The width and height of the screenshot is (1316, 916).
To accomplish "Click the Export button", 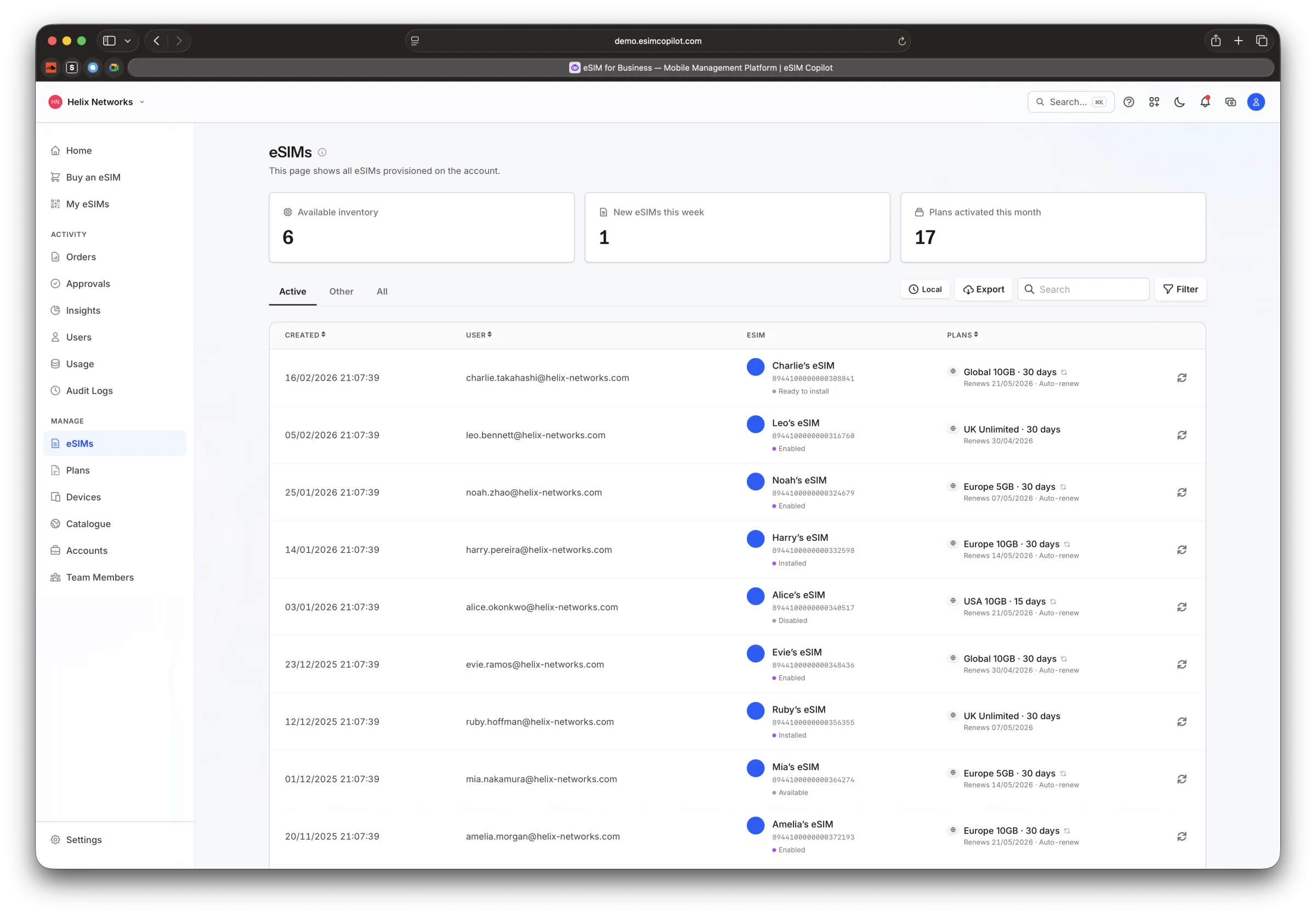I will pos(983,290).
